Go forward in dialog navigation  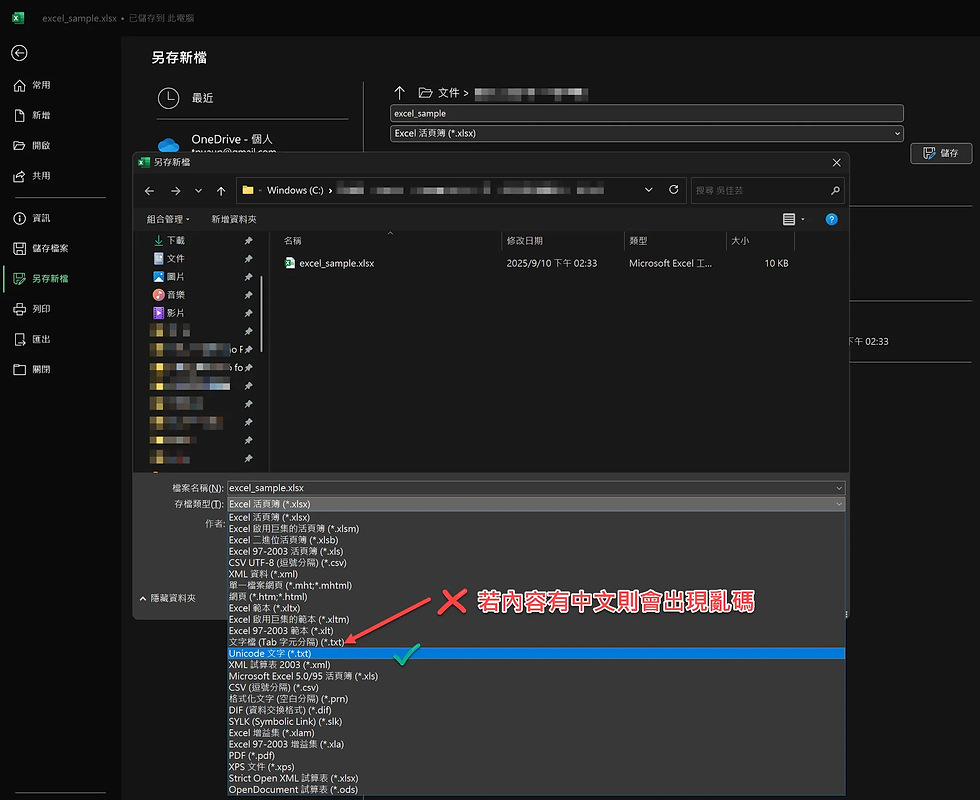pyautogui.click(x=176, y=191)
